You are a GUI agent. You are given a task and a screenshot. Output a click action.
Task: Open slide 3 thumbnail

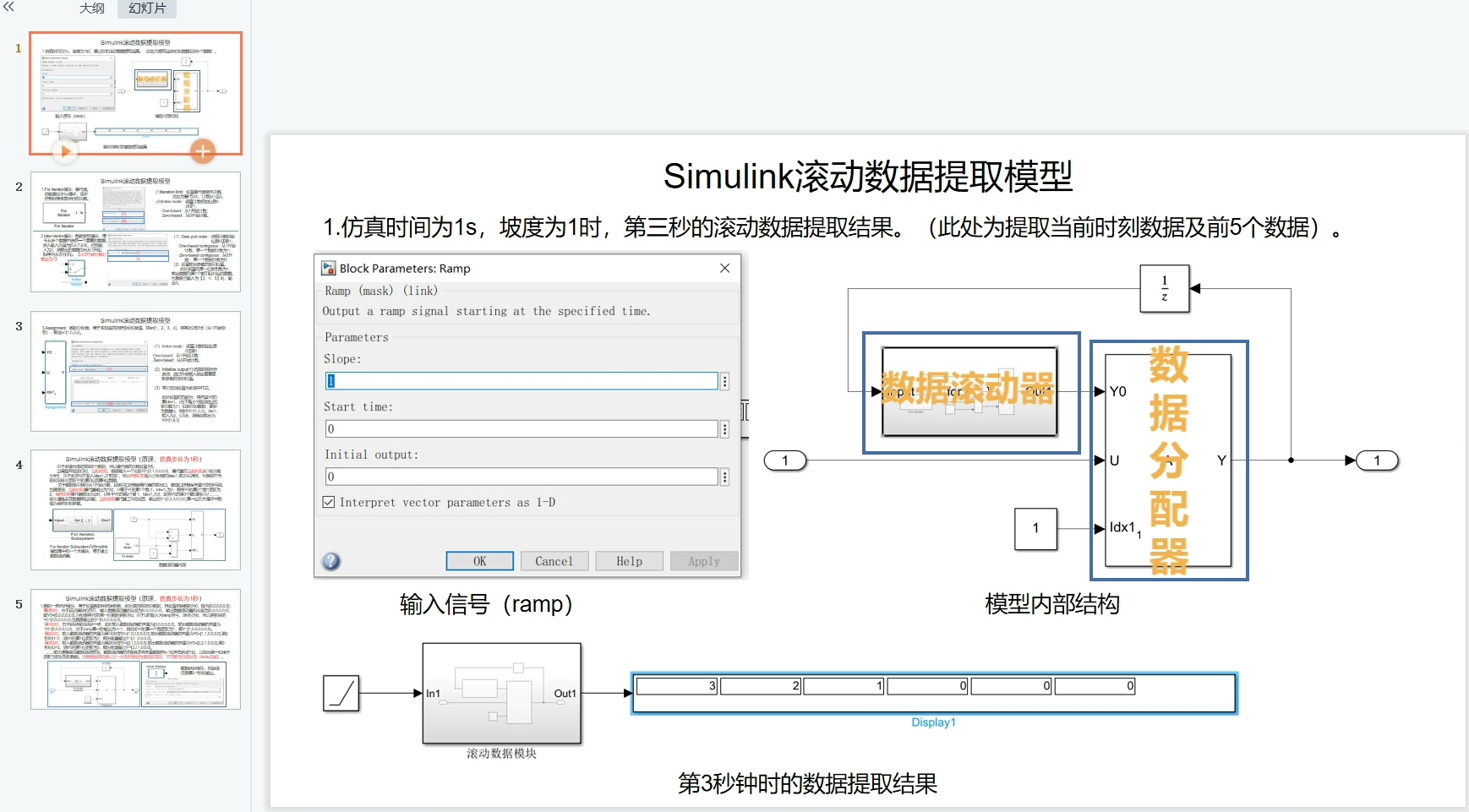(x=135, y=372)
